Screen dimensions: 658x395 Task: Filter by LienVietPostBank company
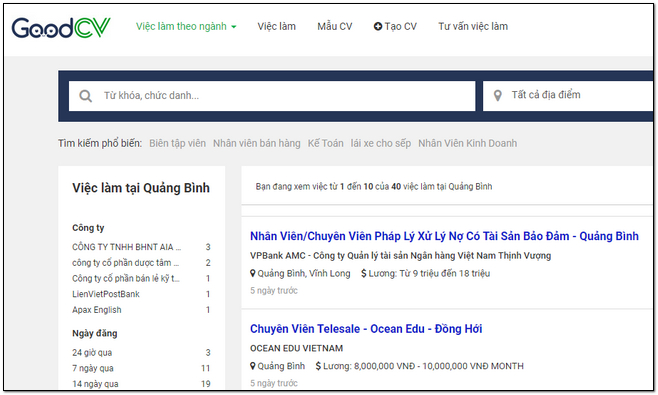[141, 294]
